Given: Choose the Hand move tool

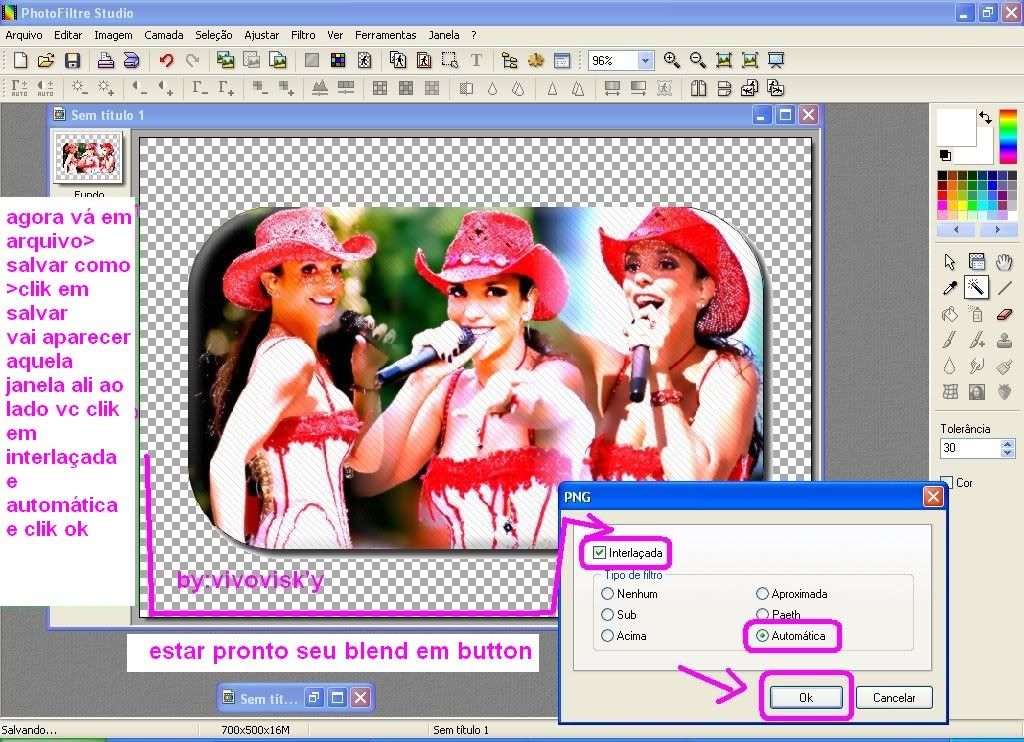Looking at the screenshot, I should click(x=1005, y=262).
